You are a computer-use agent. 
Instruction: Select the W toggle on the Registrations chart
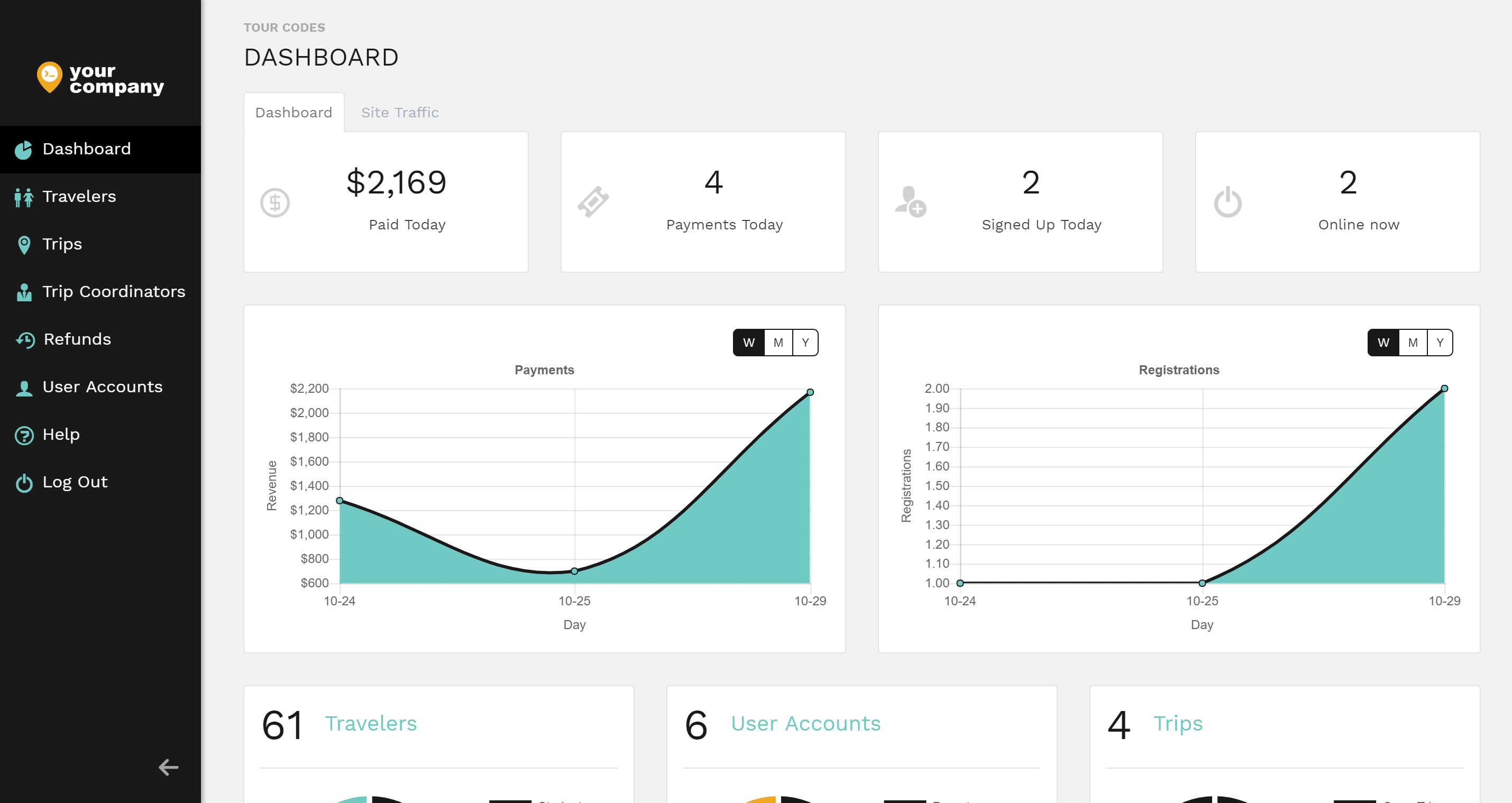click(1383, 343)
